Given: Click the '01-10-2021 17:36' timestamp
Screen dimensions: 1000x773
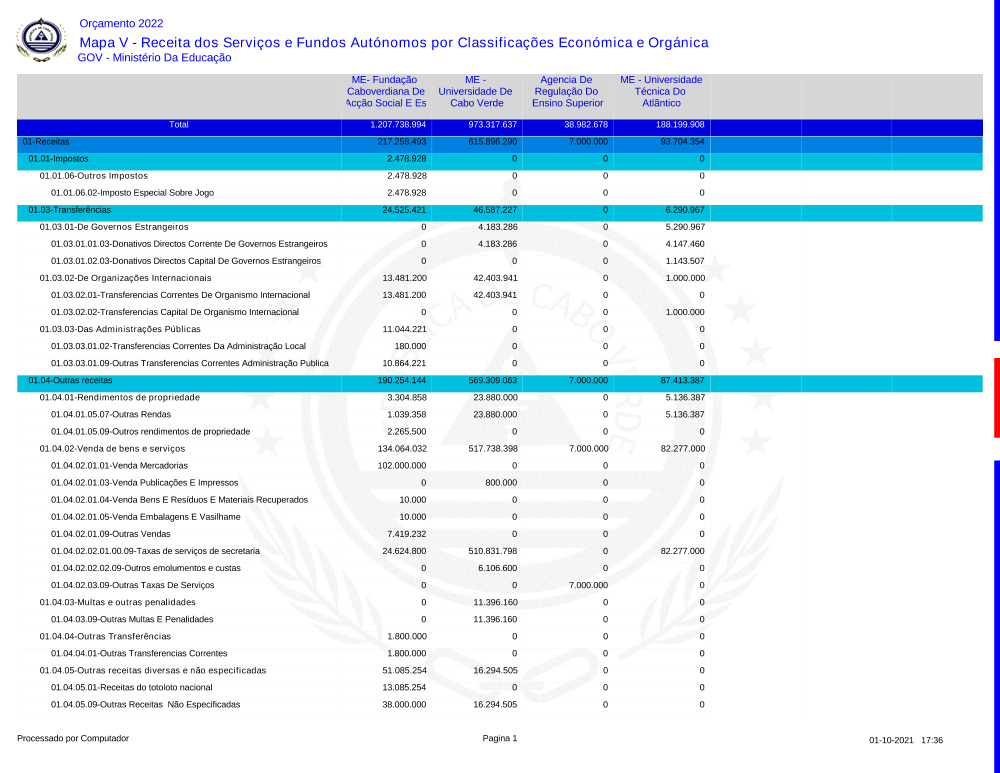Looking at the screenshot, I should 906,740.
